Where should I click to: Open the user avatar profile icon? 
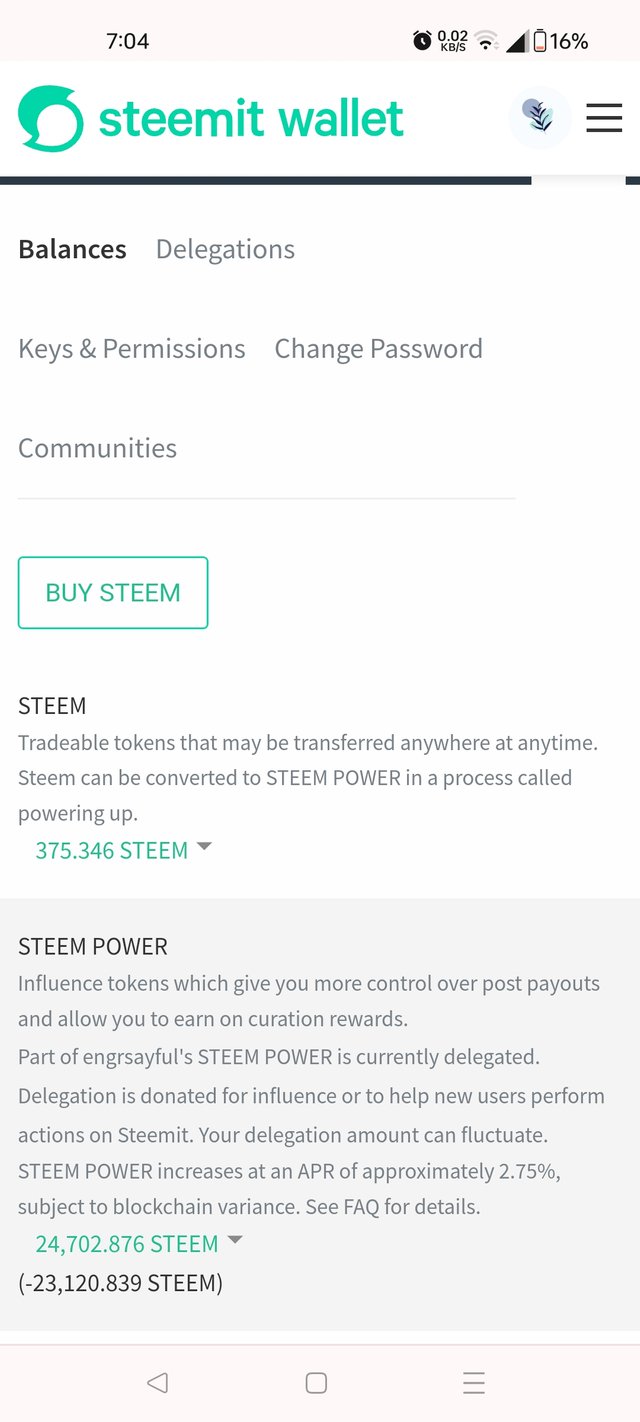point(540,118)
